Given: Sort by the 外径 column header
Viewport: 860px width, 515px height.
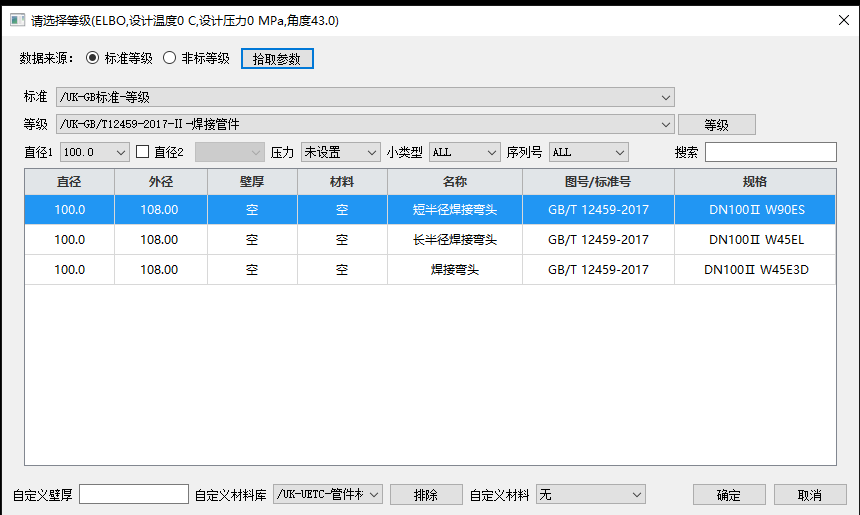Looking at the screenshot, I should [162, 182].
